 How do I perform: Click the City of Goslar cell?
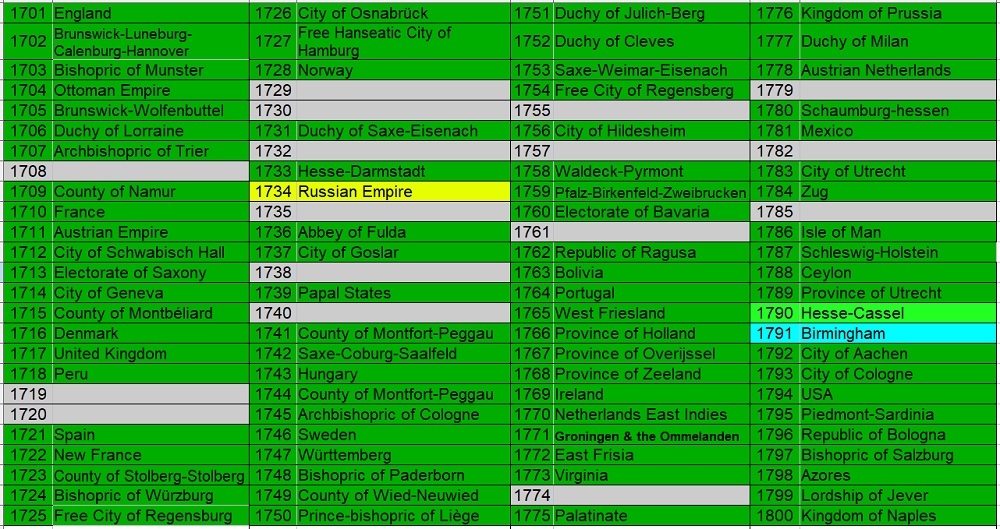403,252
